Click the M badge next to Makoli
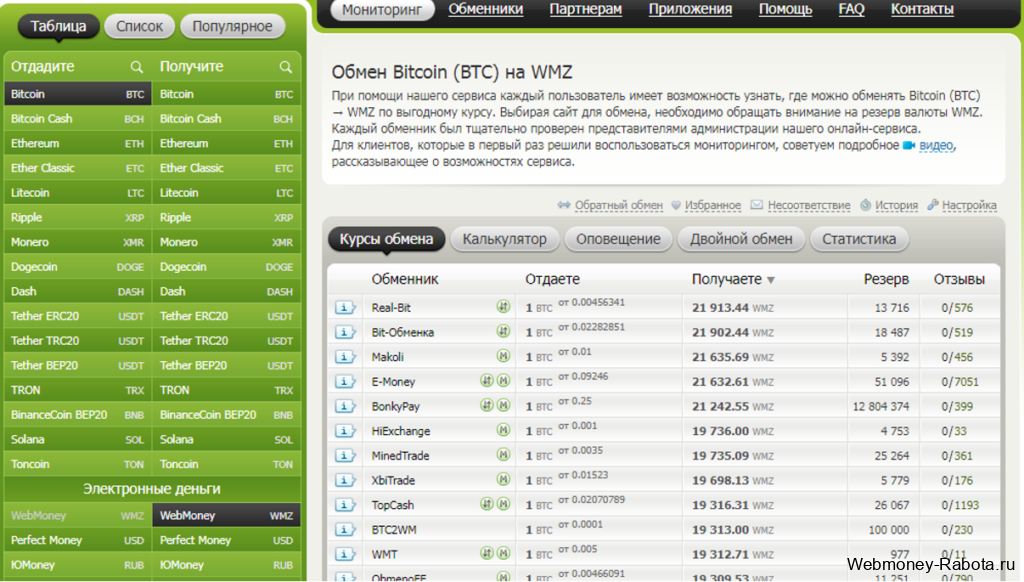This screenshot has height=582, width=1024. (503, 356)
